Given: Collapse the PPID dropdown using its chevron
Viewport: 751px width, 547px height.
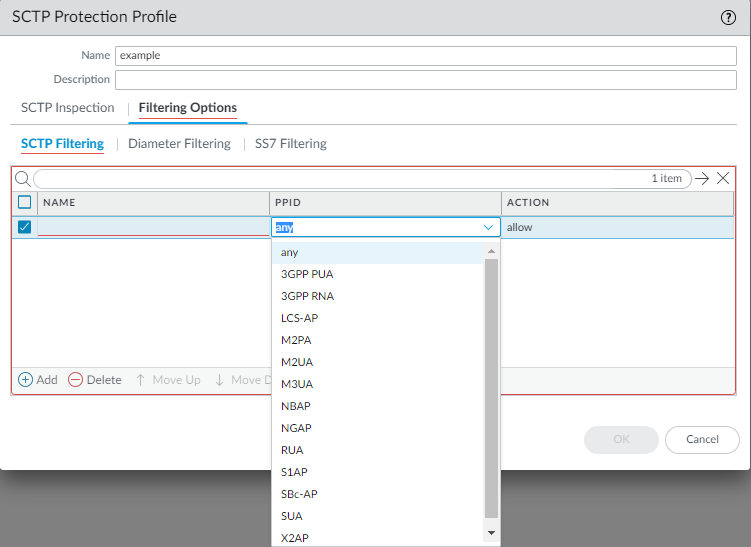Looking at the screenshot, I should pos(489,228).
